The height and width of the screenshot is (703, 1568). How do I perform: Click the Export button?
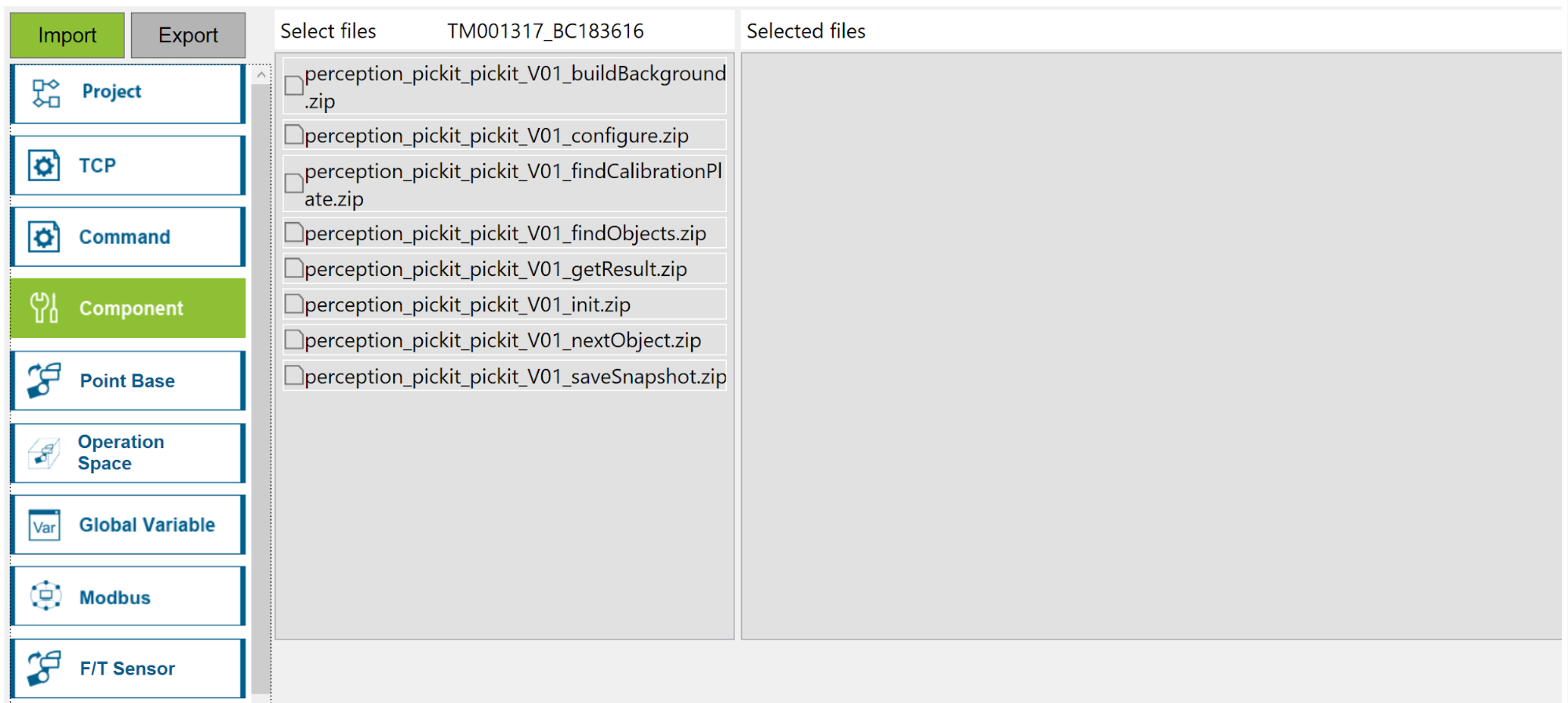(188, 35)
